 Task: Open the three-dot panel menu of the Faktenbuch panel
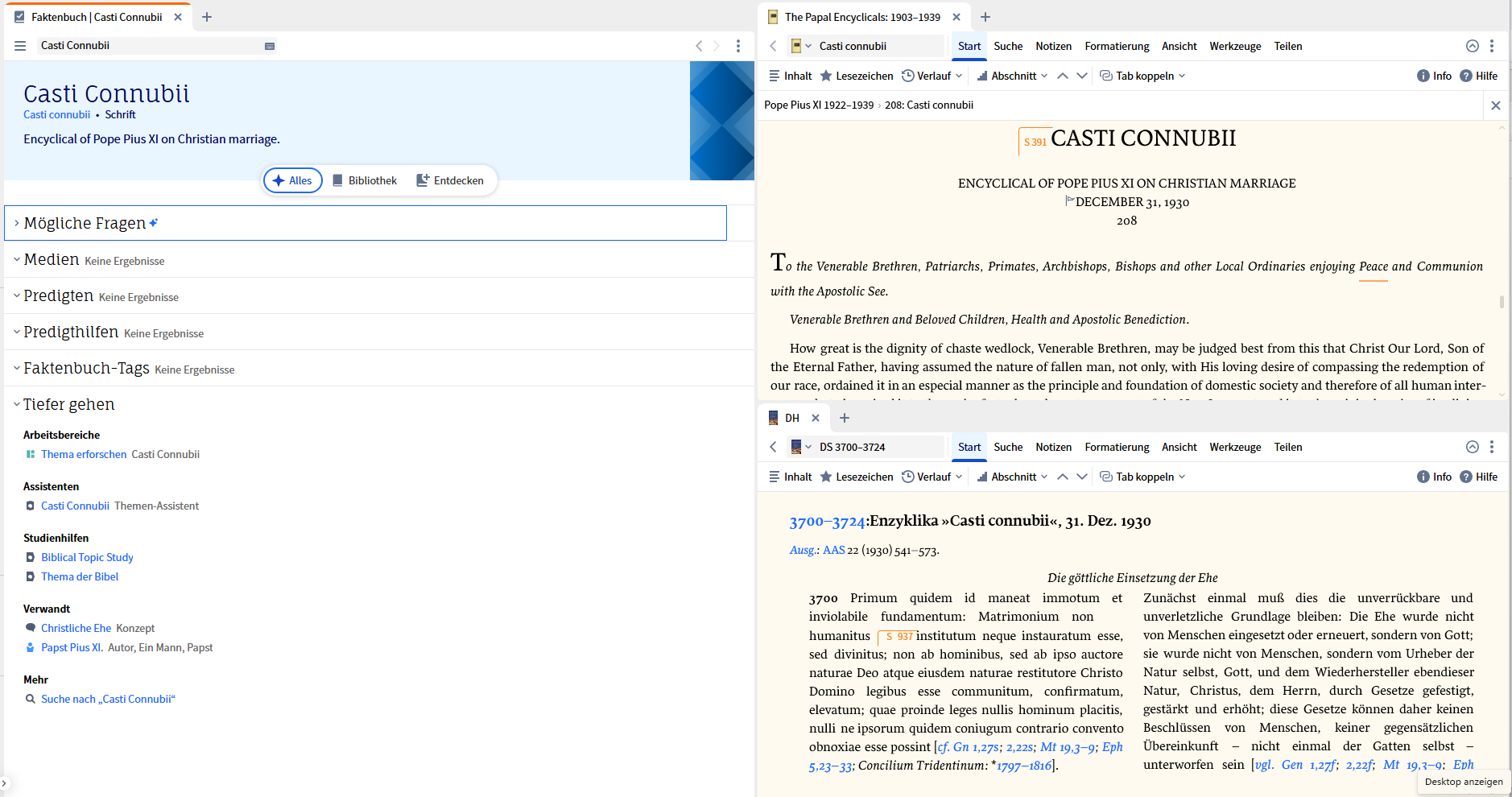(x=739, y=46)
